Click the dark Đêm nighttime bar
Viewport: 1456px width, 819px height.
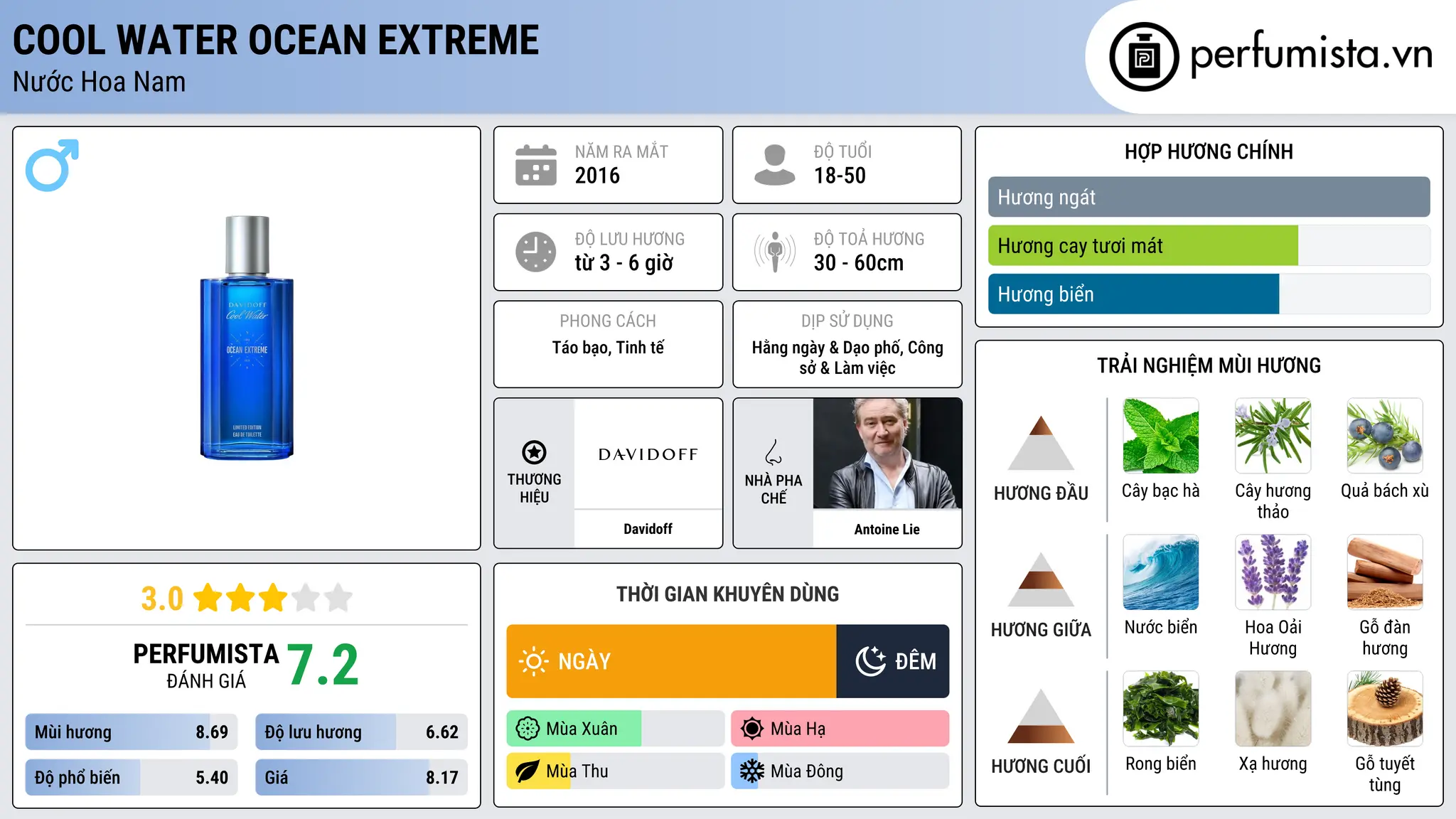(893, 661)
